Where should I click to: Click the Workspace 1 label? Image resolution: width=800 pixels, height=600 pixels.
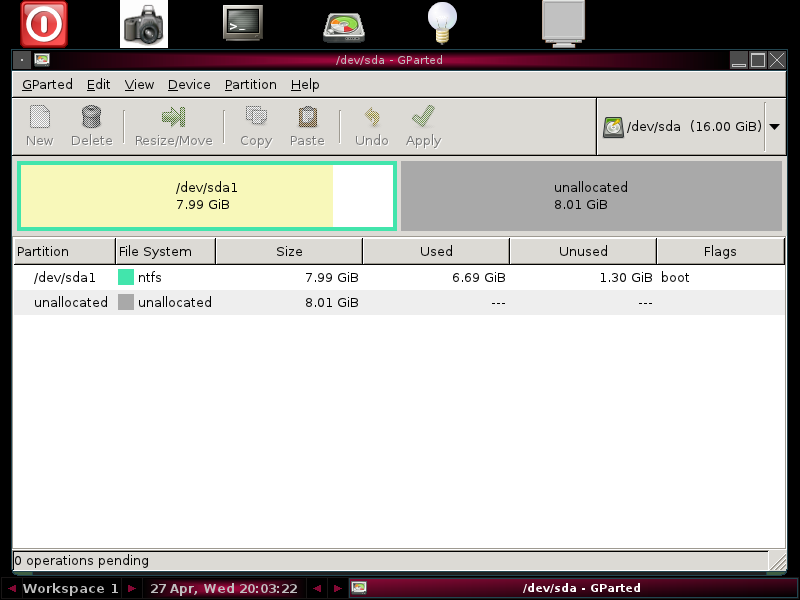pyautogui.click(x=70, y=588)
